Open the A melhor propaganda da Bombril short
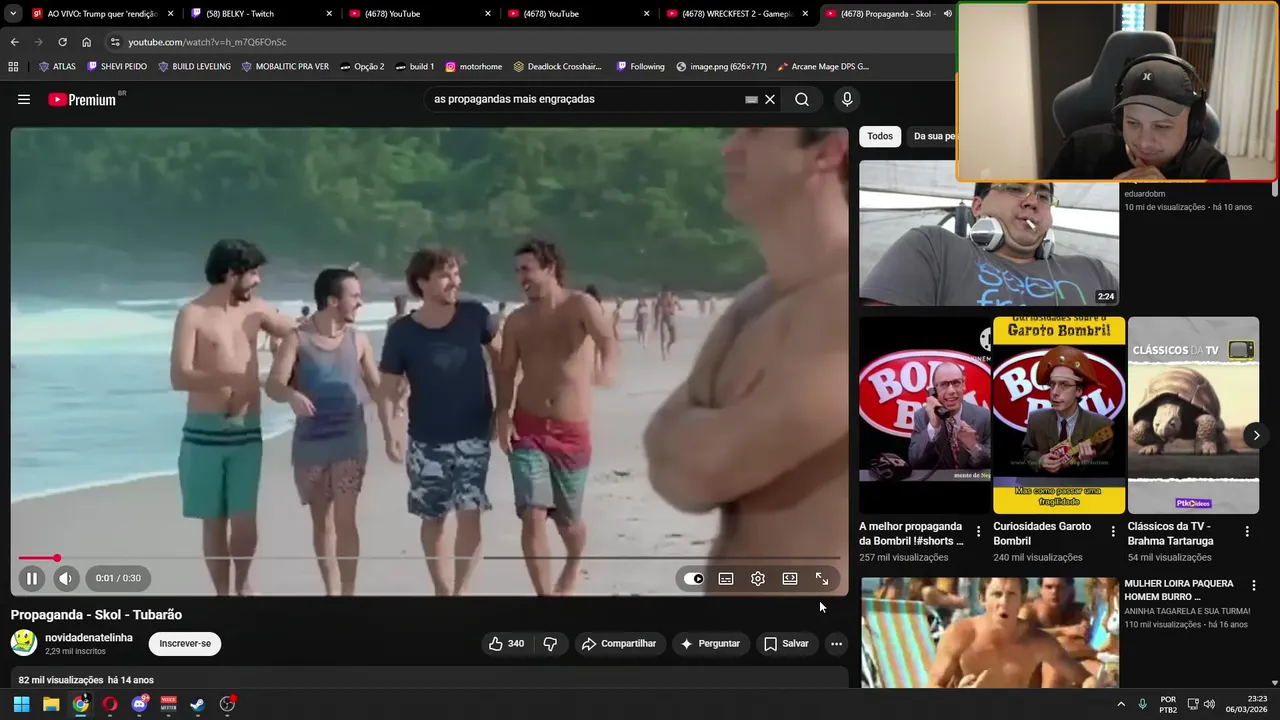This screenshot has height=720, width=1280. (x=925, y=415)
